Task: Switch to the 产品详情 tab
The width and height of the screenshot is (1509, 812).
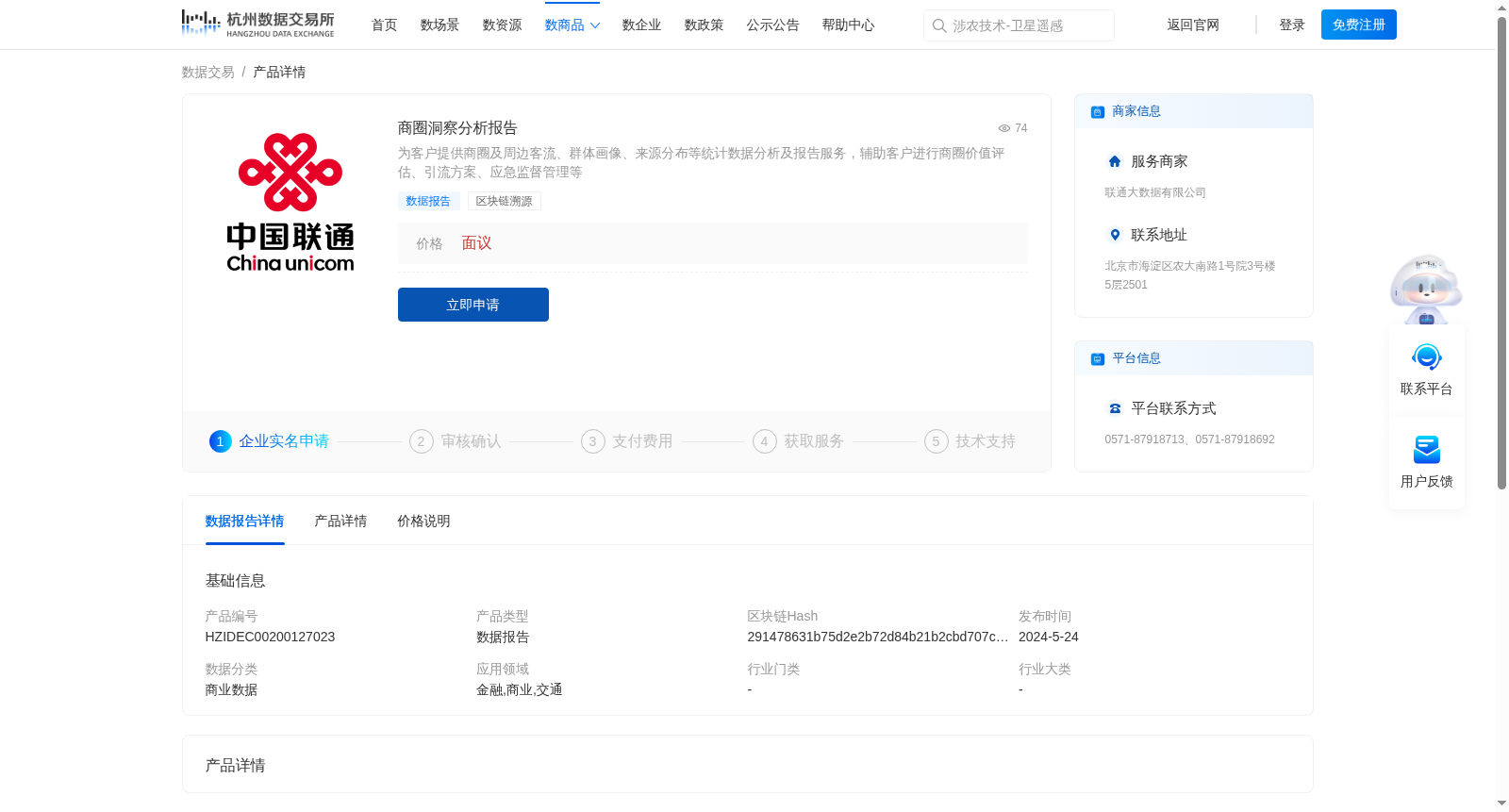Action: pyautogui.click(x=340, y=522)
